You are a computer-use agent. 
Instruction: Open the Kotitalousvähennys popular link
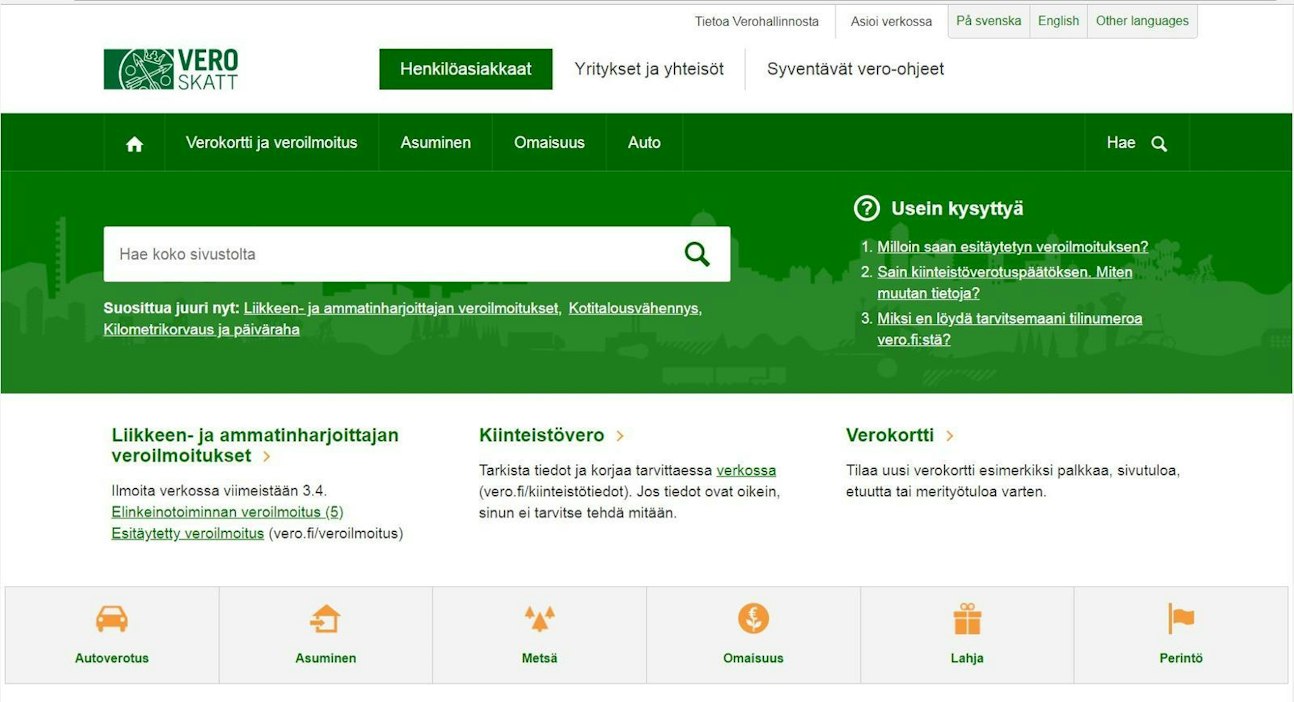point(634,308)
